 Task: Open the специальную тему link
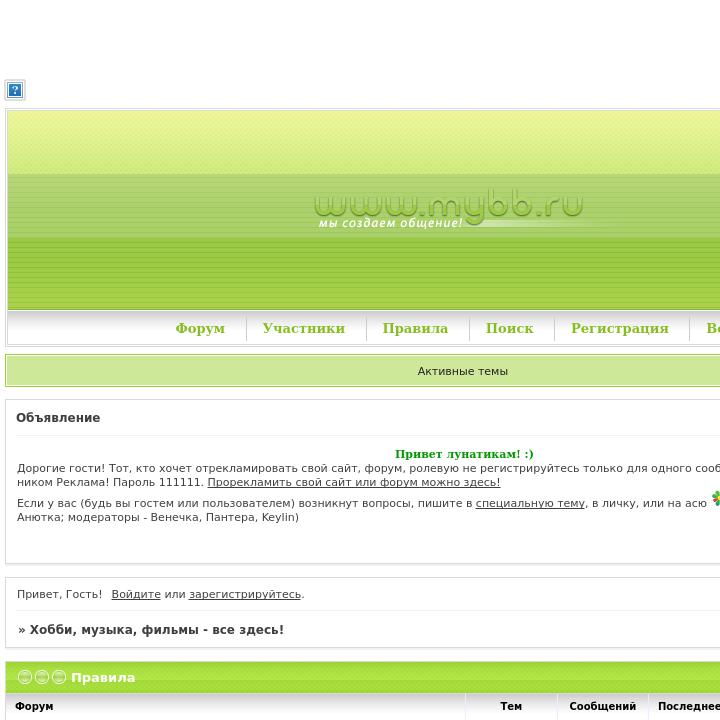pyautogui.click(x=530, y=503)
